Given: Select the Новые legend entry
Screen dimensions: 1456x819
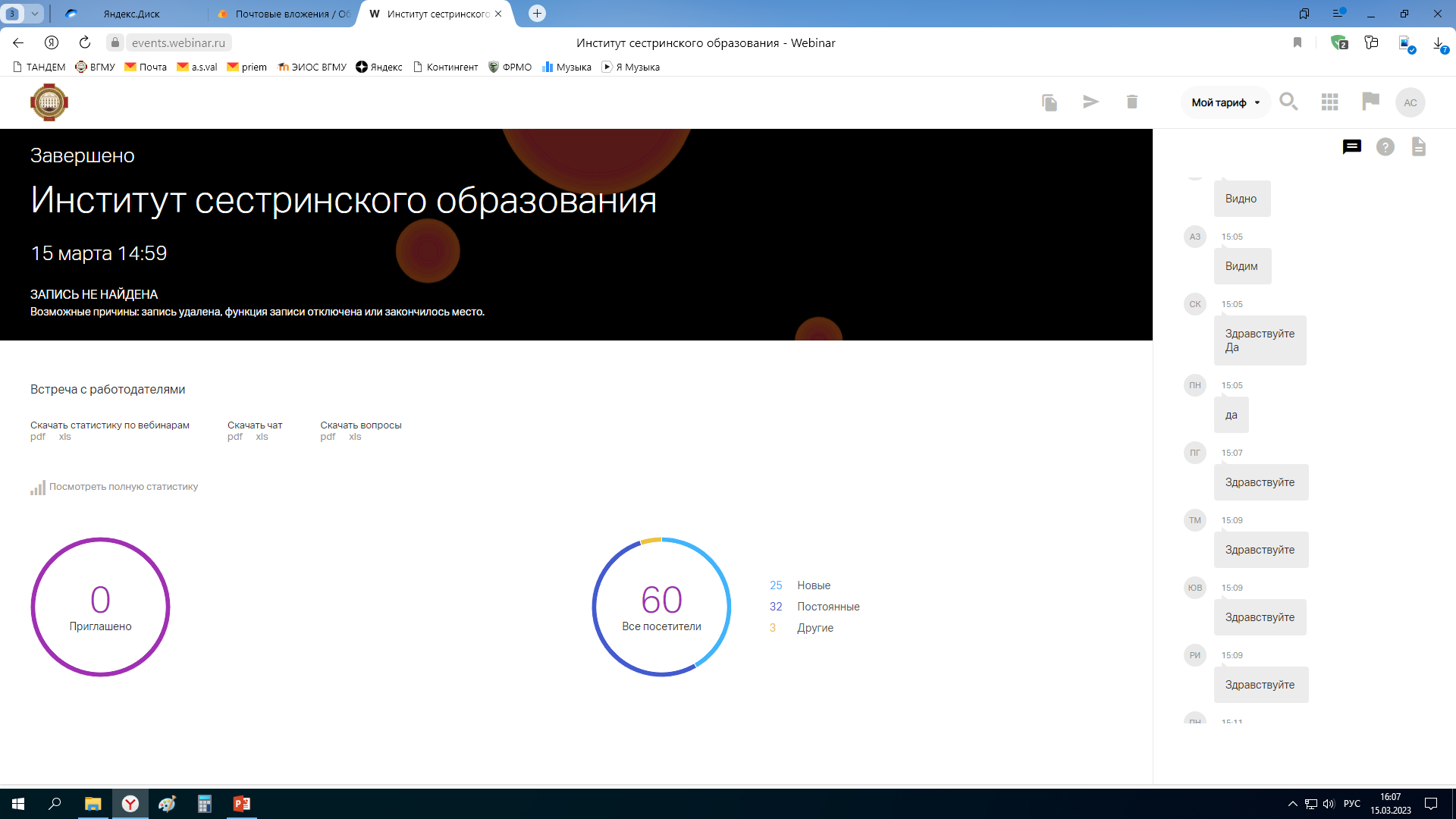Looking at the screenshot, I should click(800, 585).
